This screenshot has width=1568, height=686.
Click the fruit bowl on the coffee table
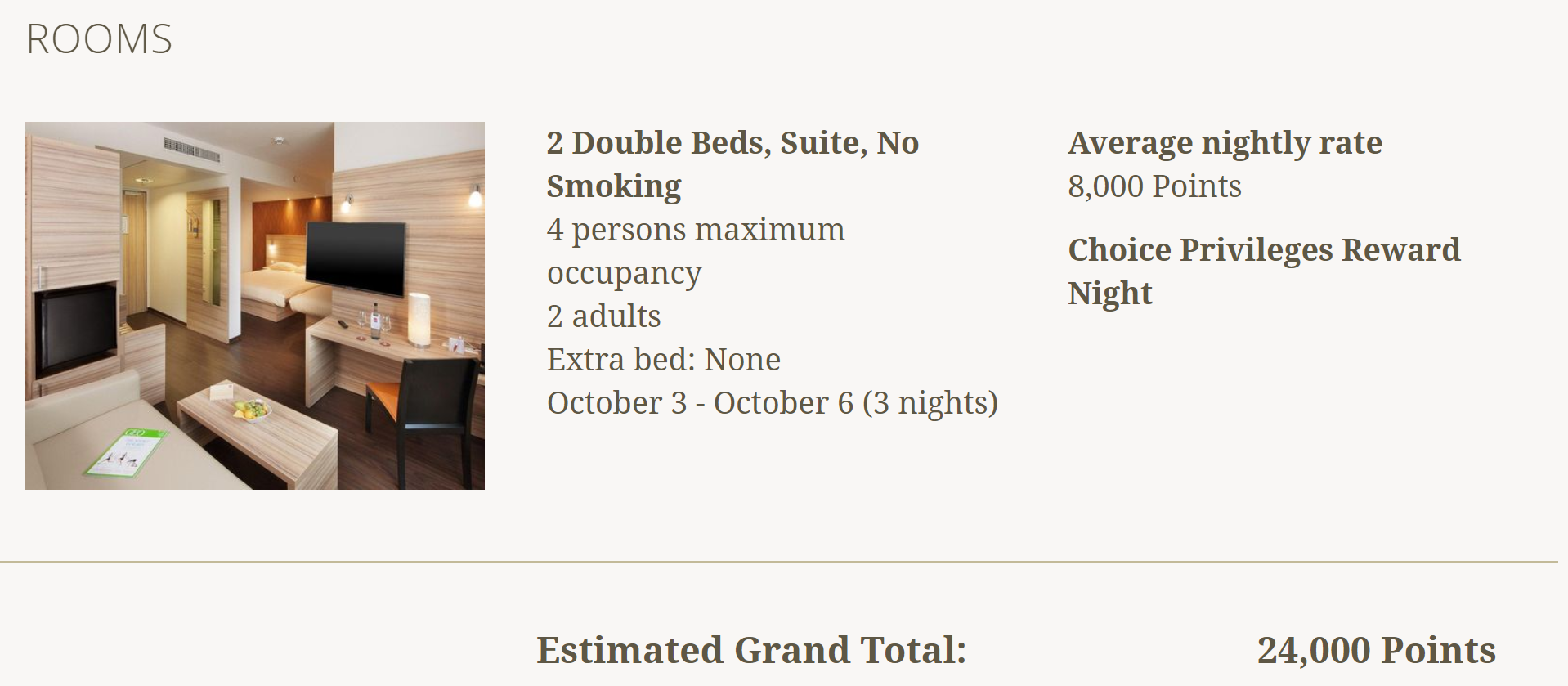[251, 408]
